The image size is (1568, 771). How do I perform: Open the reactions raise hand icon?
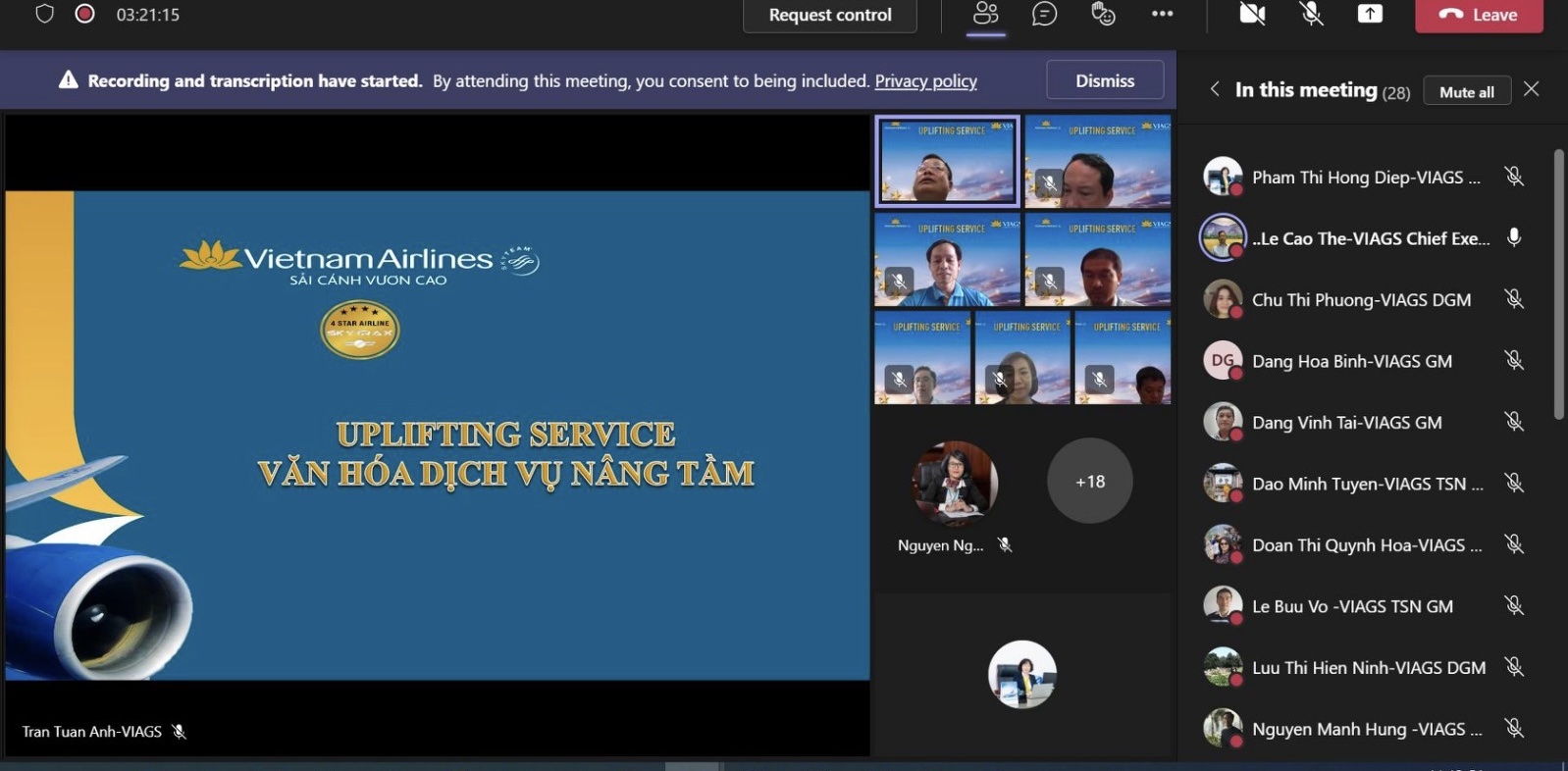pos(1103,14)
